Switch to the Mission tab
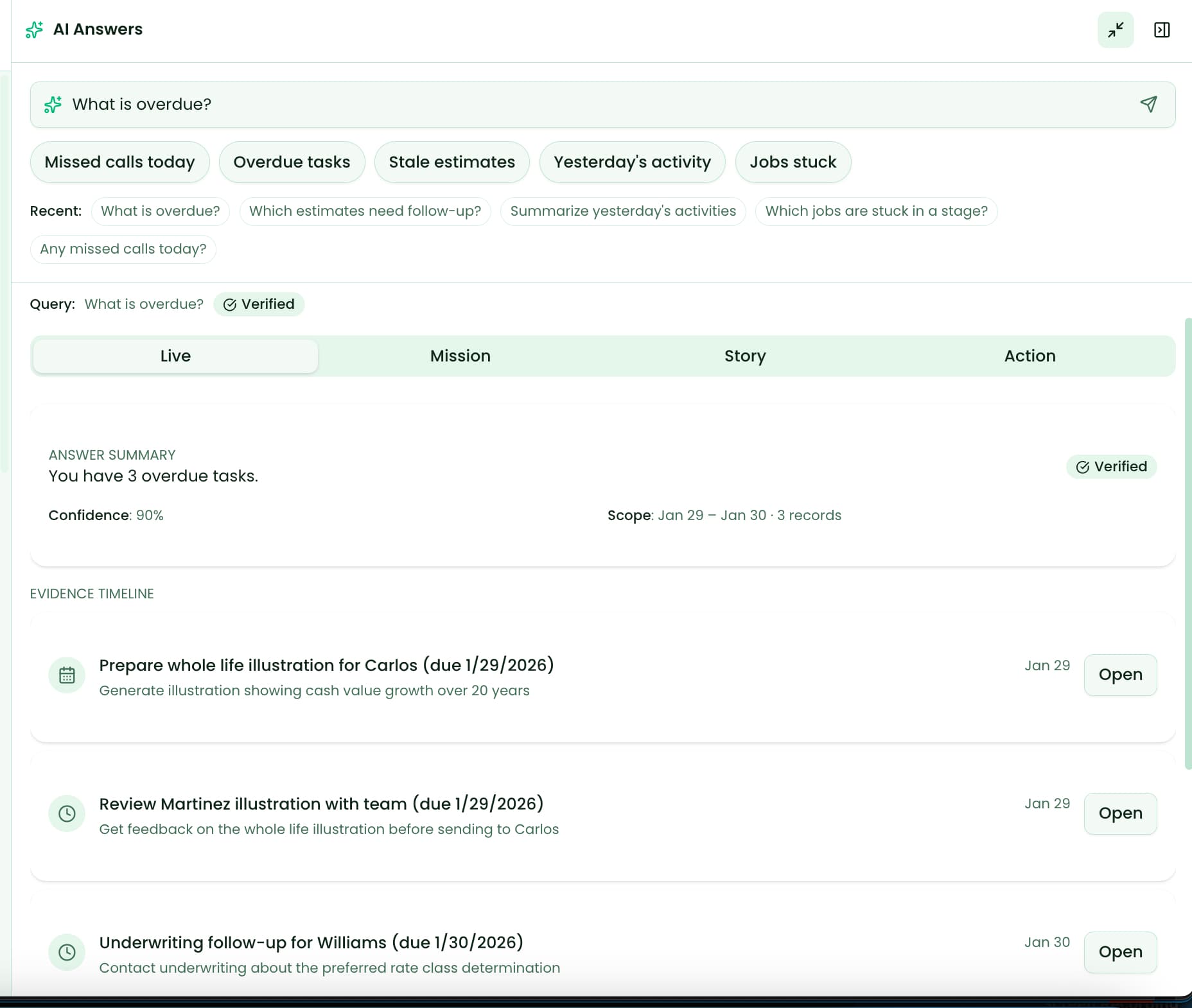This screenshot has width=1192, height=1008. tap(460, 356)
